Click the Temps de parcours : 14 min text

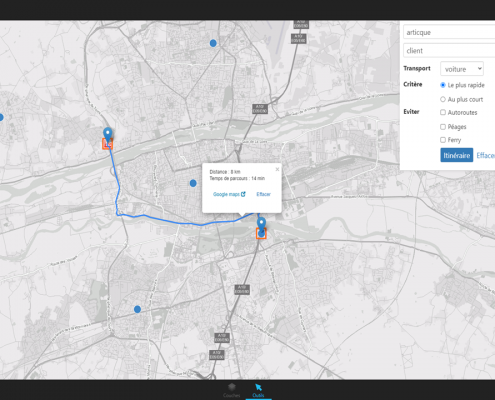[237, 178]
